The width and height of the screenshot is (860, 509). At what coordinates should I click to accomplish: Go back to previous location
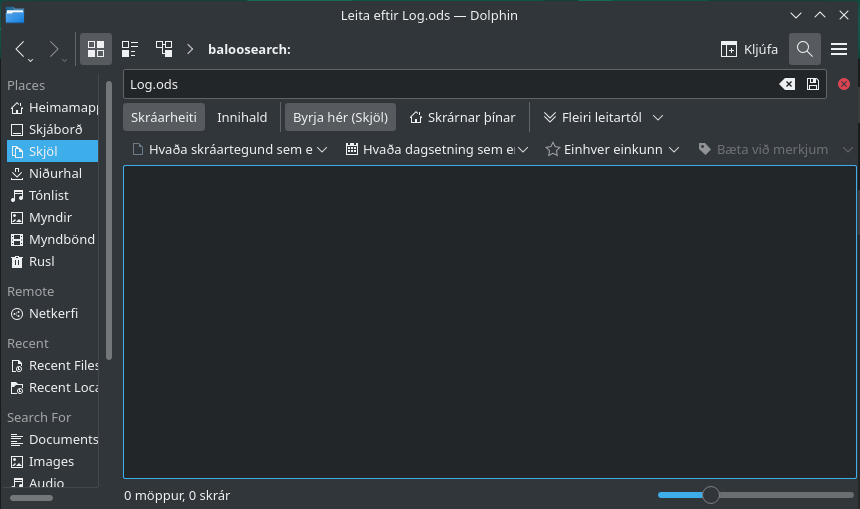[x=21, y=49]
